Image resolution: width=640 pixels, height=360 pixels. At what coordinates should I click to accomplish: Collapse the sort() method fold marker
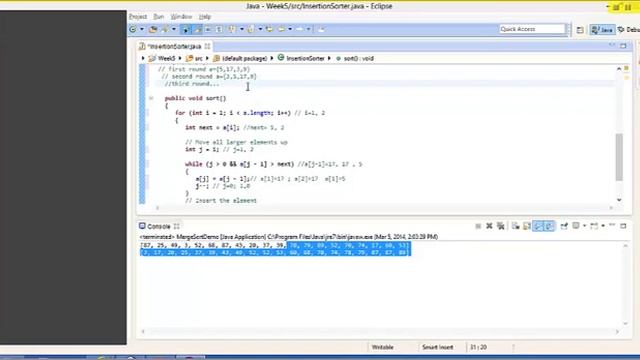coord(151,98)
